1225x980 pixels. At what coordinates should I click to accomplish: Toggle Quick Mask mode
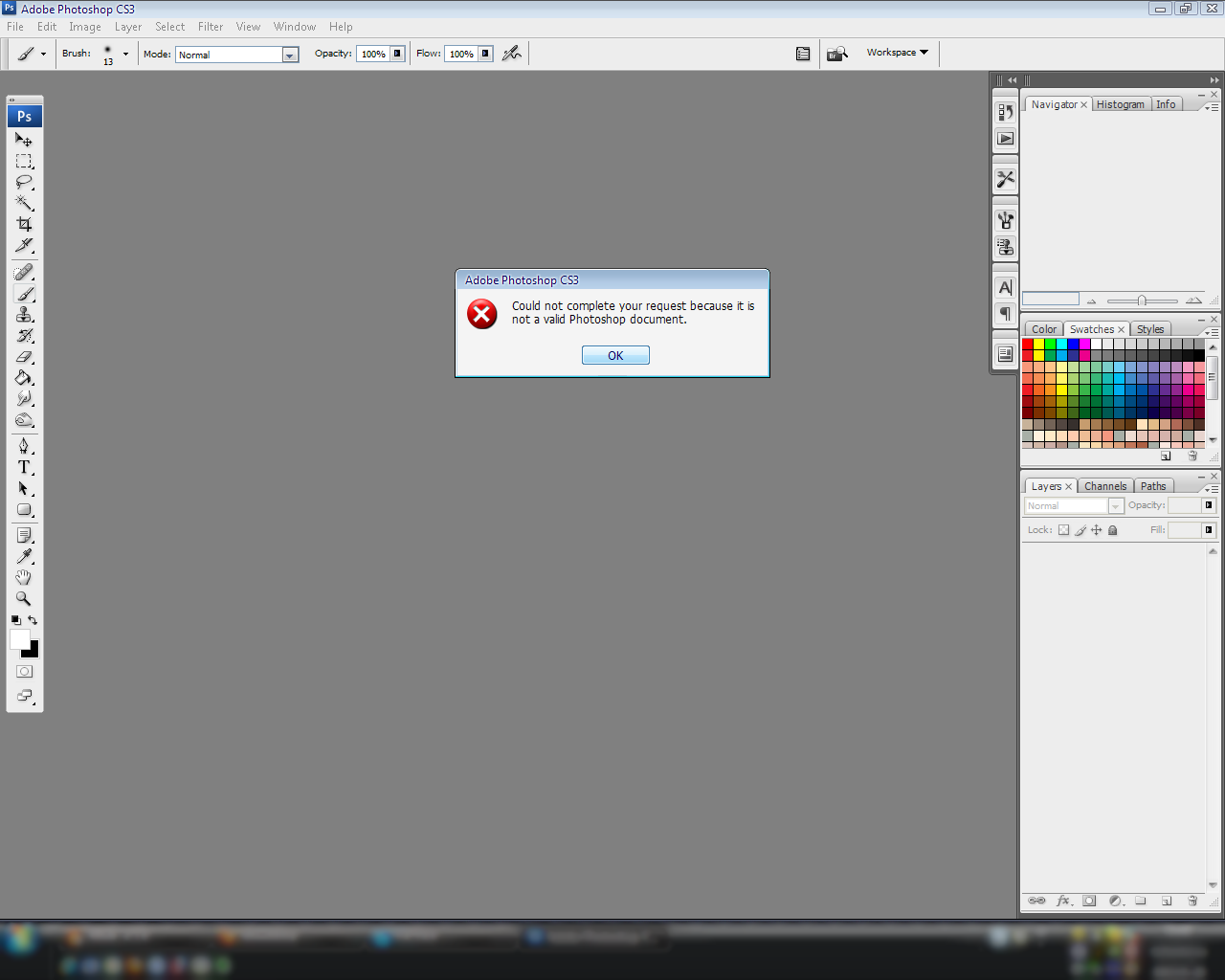25,672
